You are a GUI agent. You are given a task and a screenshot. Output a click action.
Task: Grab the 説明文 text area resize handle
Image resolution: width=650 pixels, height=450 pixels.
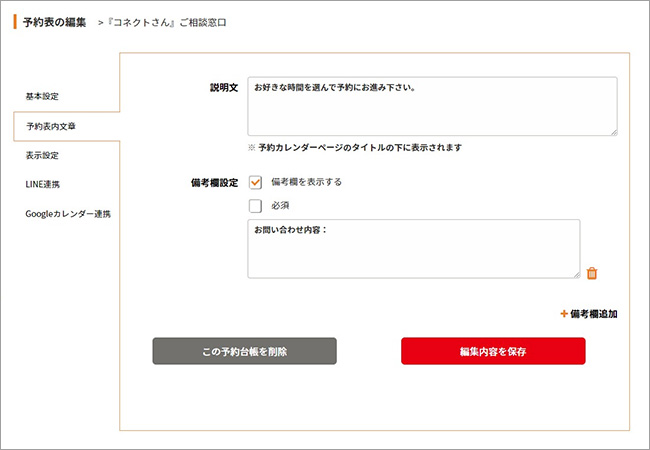click(x=613, y=131)
